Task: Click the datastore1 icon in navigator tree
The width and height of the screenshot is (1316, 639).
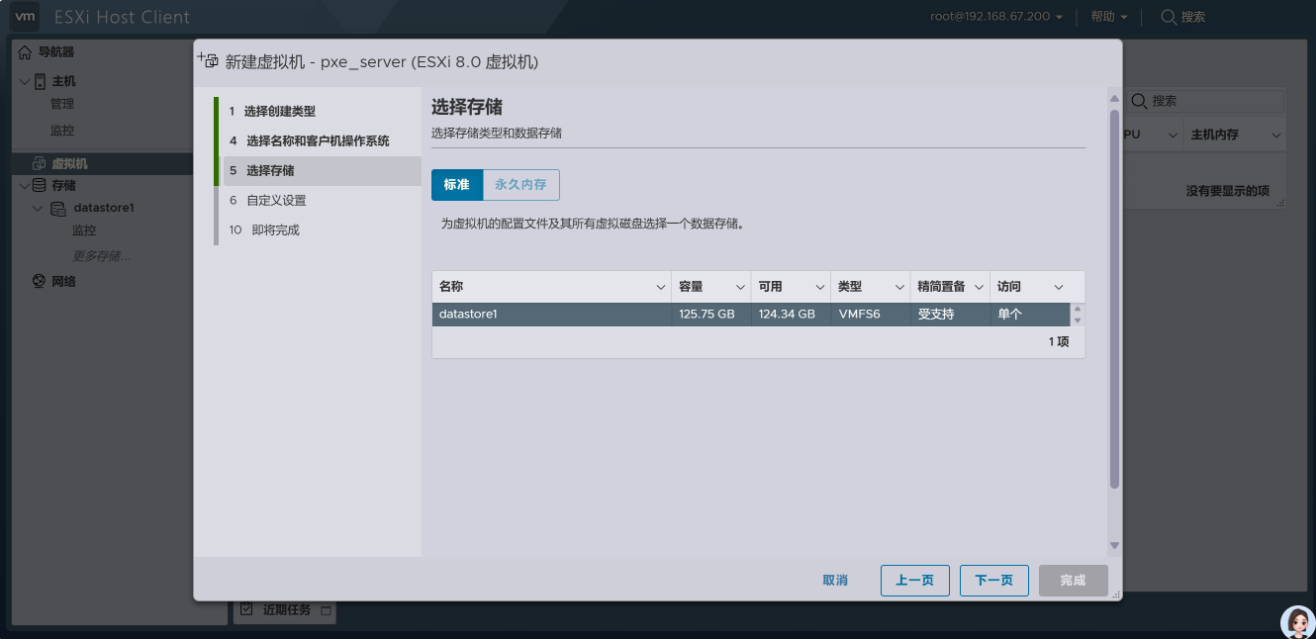Action: click(x=58, y=208)
